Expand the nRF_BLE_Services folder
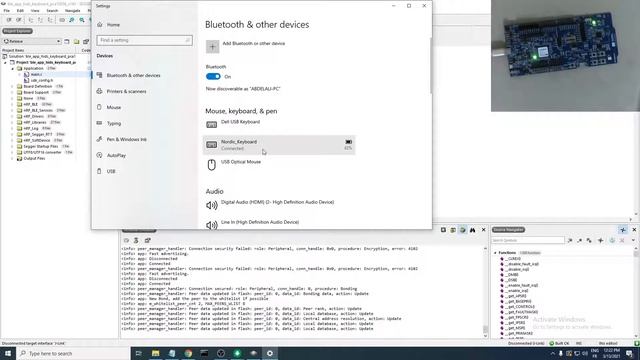The height and width of the screenshot is (360, 640). 12,110
